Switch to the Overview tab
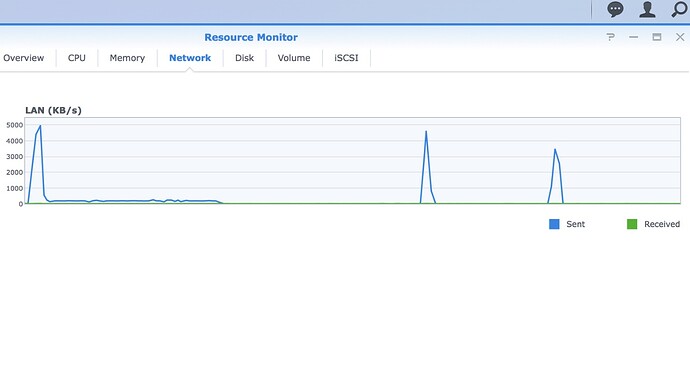Image resolution: width=690 pixels, height=383 pixels. coord(24,58)
